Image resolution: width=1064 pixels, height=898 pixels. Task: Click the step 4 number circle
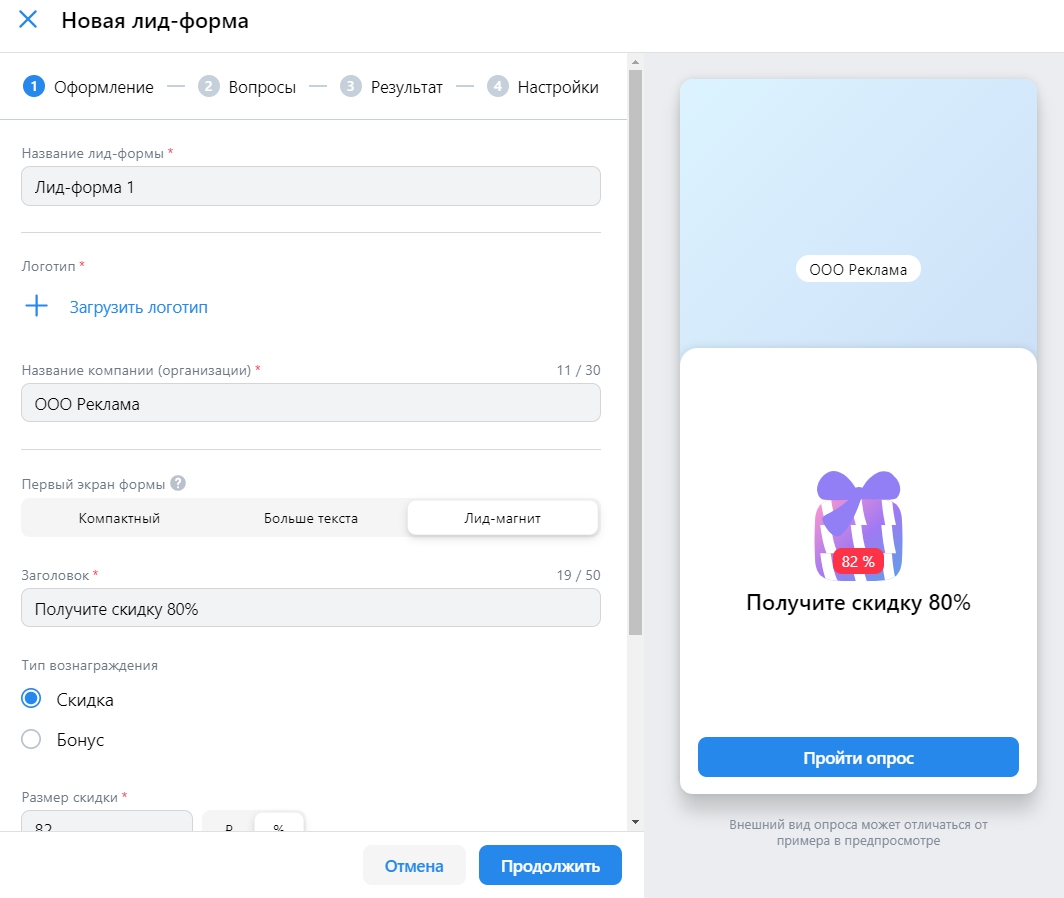click(x=497, y=87)
